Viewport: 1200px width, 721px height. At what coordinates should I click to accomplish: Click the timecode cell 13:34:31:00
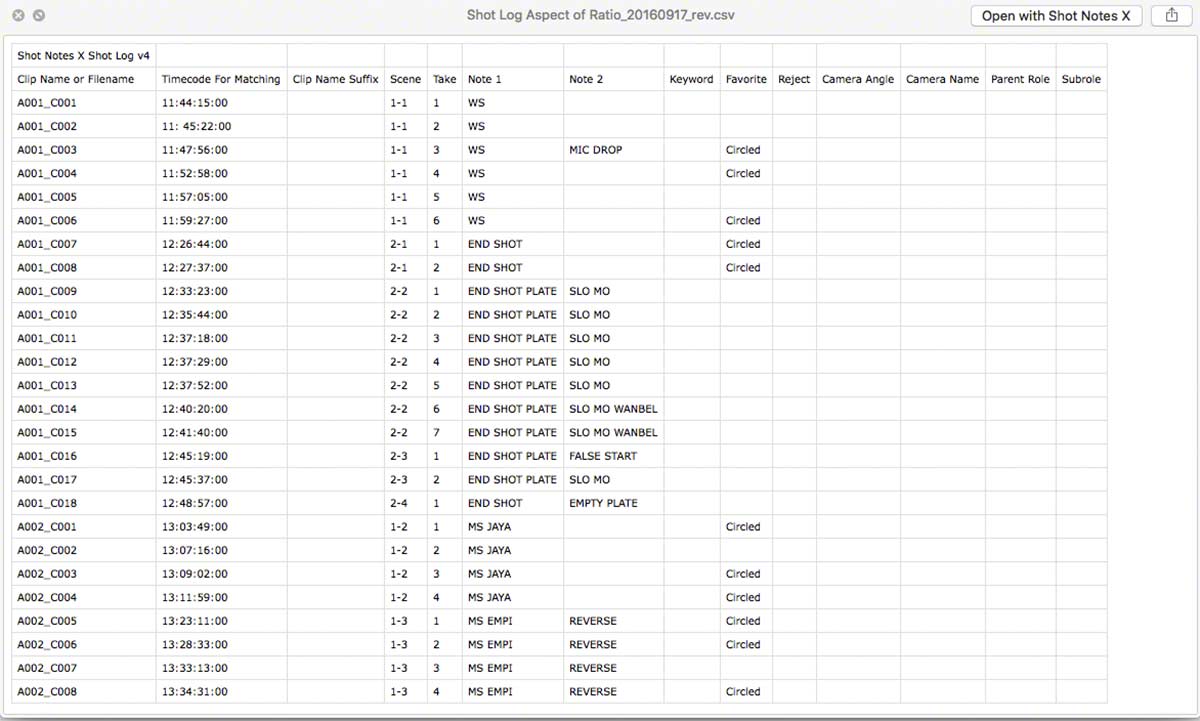(x=221, y=692)
